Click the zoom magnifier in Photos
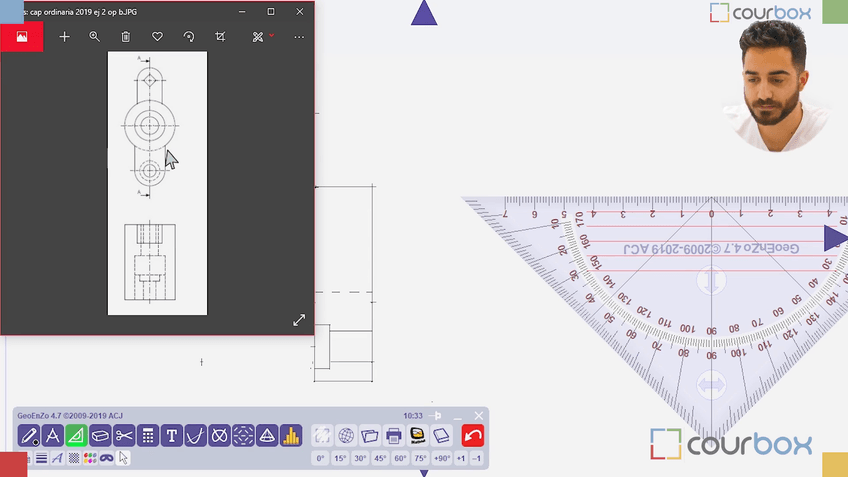 (94, 37)
